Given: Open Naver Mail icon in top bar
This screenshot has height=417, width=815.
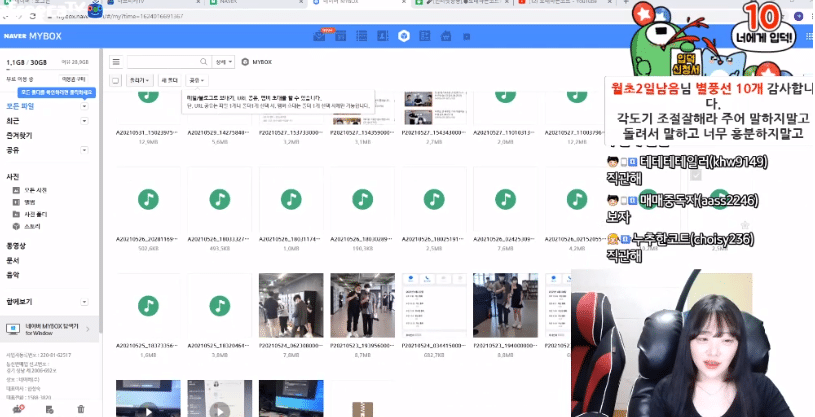Looking at the screenshot, I should pyautogui.click(x=319, y=36).
